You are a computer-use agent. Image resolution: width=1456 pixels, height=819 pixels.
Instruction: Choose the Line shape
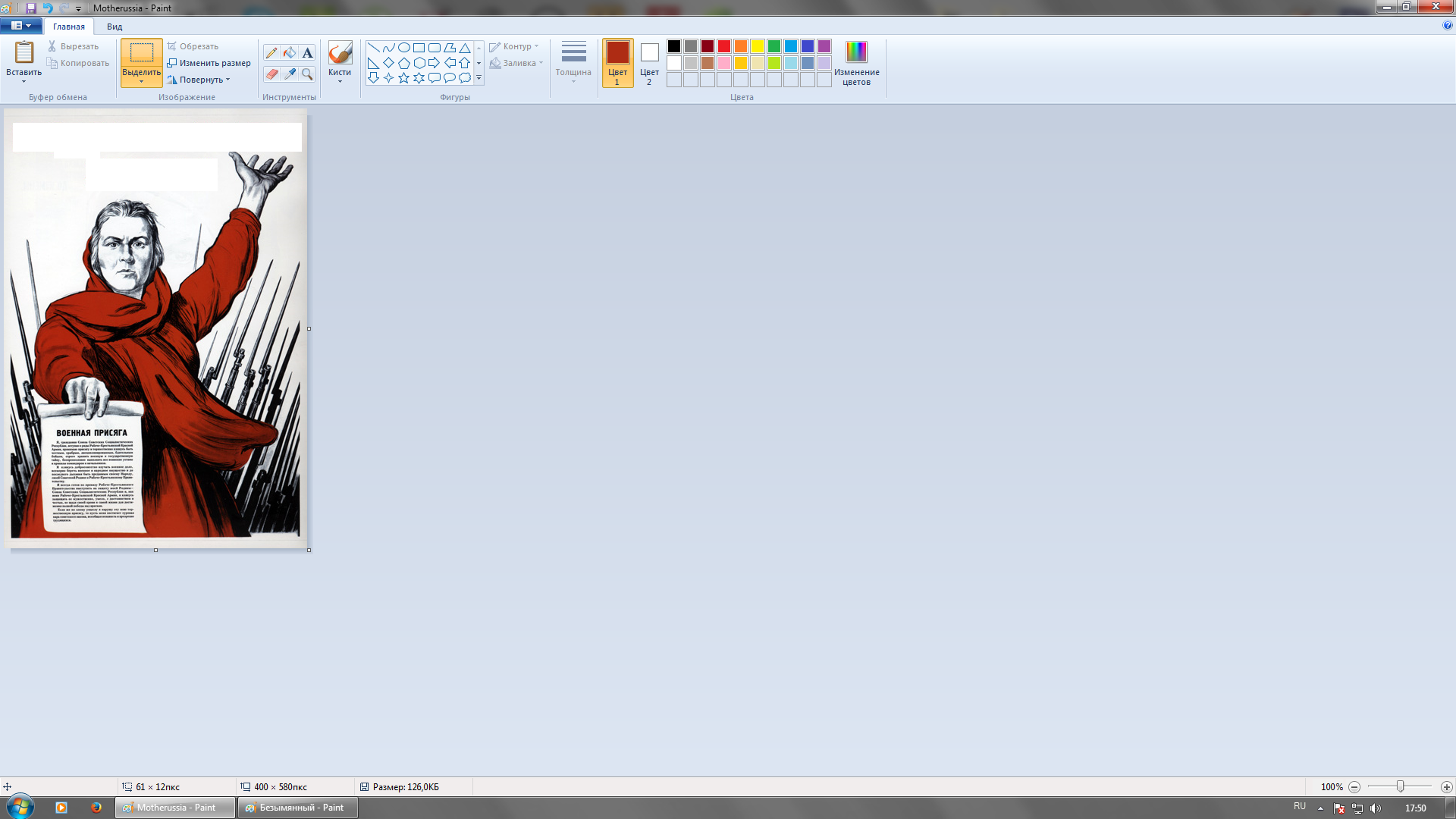373,48
